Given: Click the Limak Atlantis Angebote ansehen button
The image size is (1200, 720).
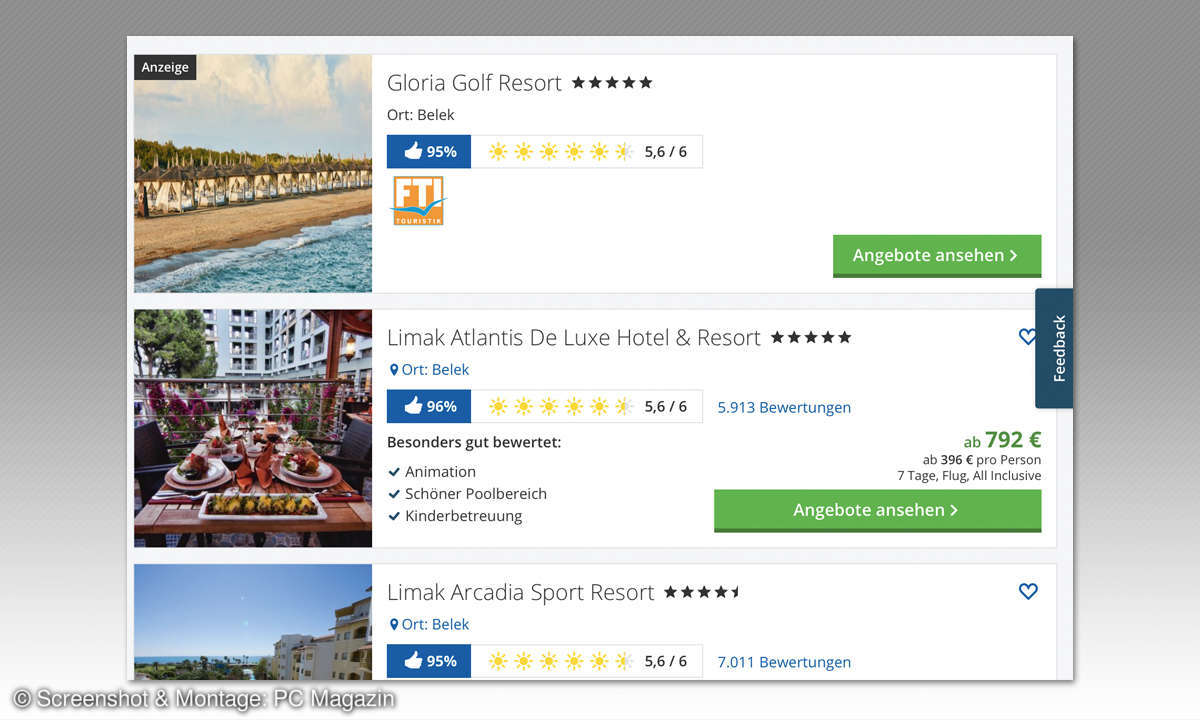Looking at the screenshot, I should [877, 510].
